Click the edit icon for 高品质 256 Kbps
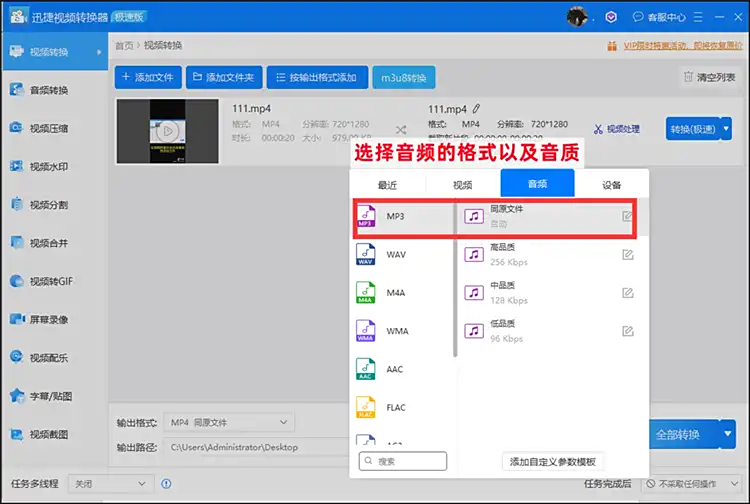750x504 pixels. click(628, 255)
